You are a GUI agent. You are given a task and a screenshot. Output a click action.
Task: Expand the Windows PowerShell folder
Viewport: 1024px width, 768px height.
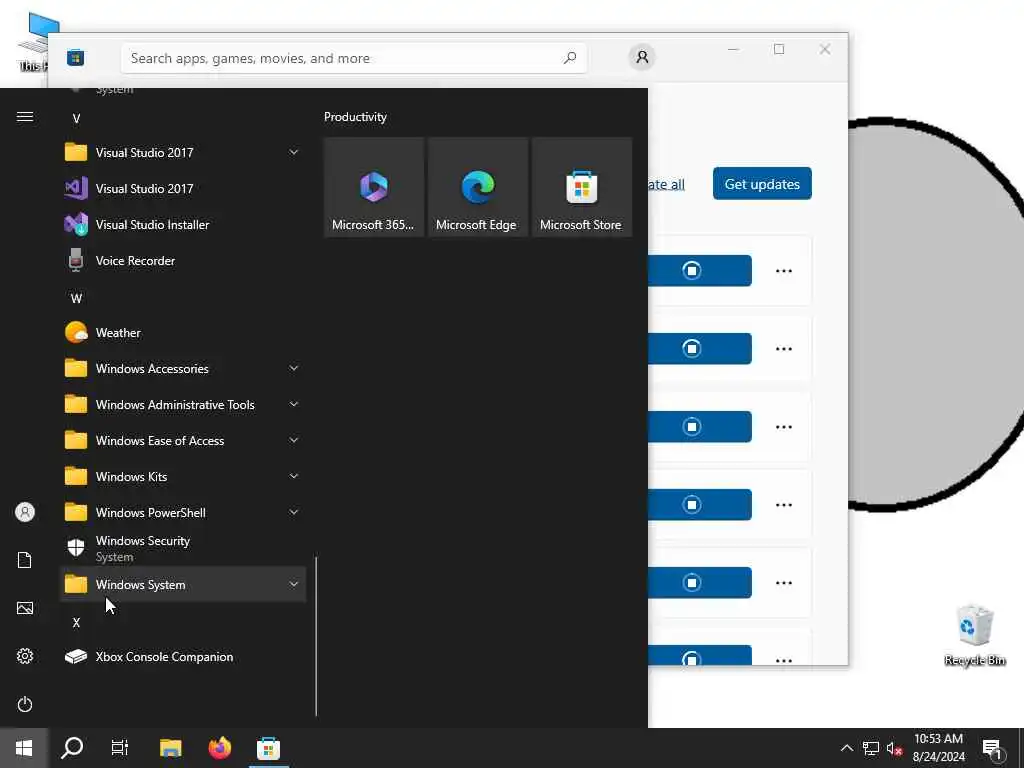(184, 512)
